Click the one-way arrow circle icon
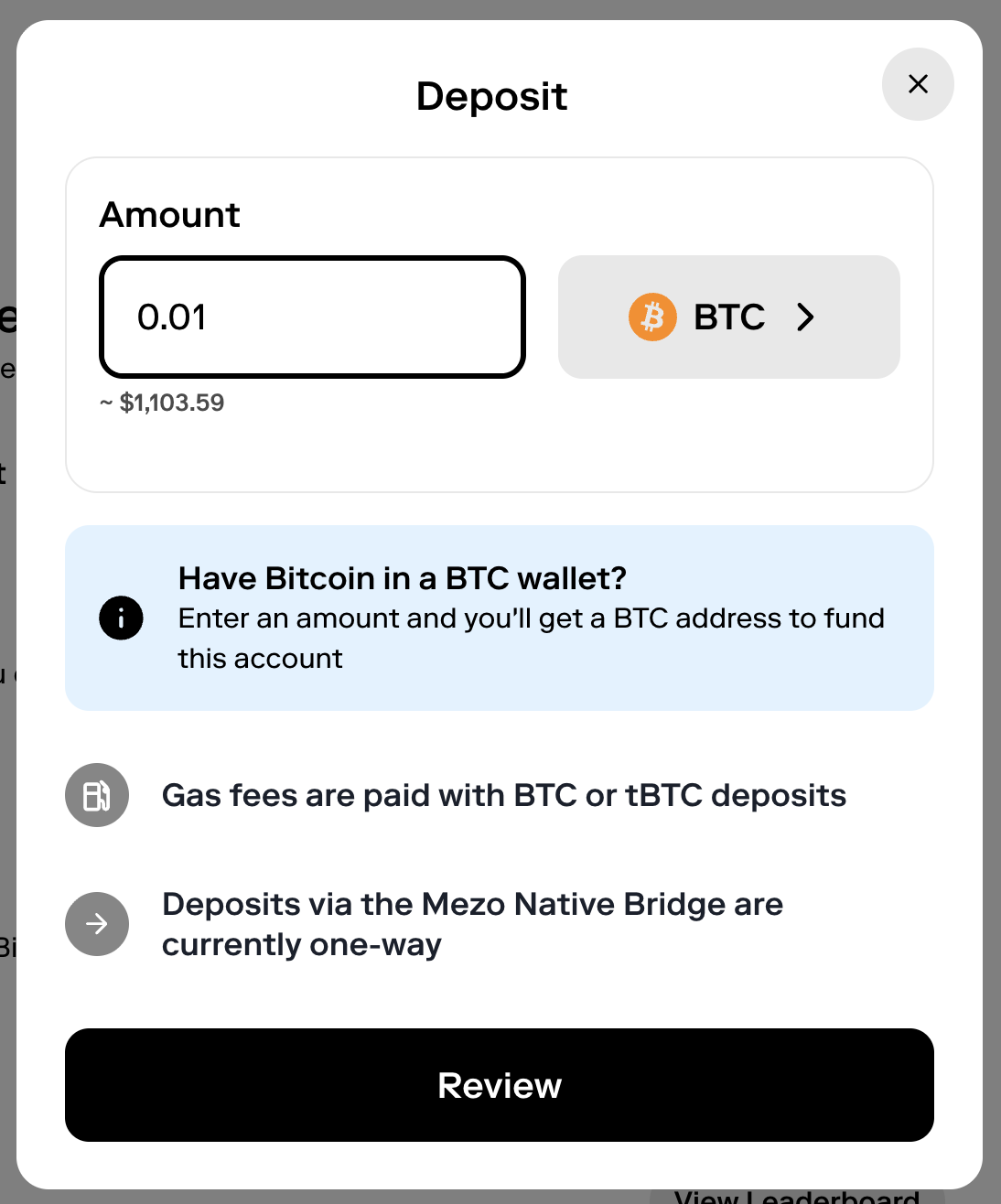The height and width of the screenshot is (1204, 1001). (97, 924)
